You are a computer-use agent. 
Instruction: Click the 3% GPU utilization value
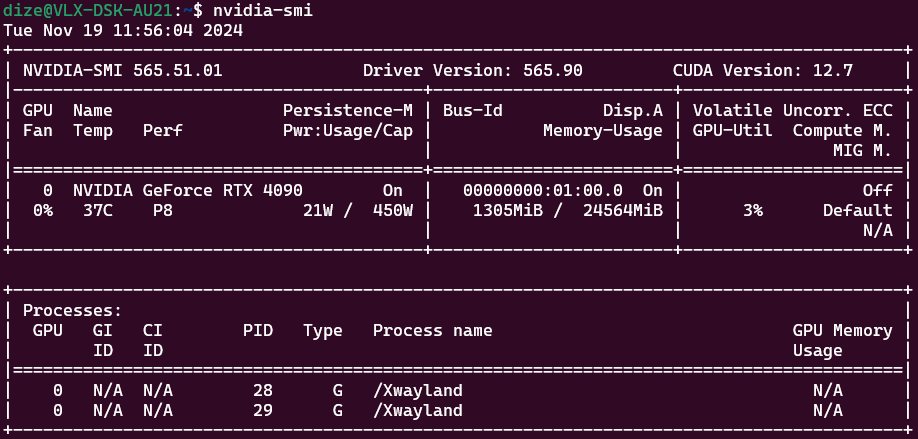coord(752,211)
